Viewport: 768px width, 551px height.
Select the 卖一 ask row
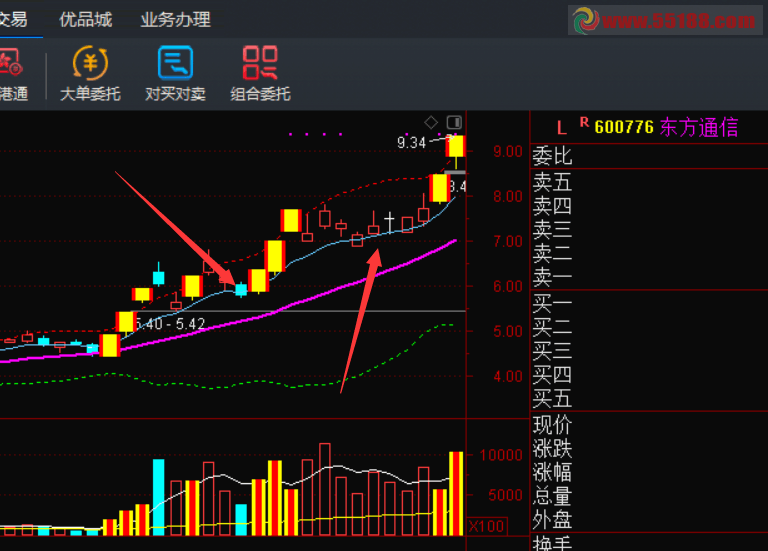coord(553,277)
